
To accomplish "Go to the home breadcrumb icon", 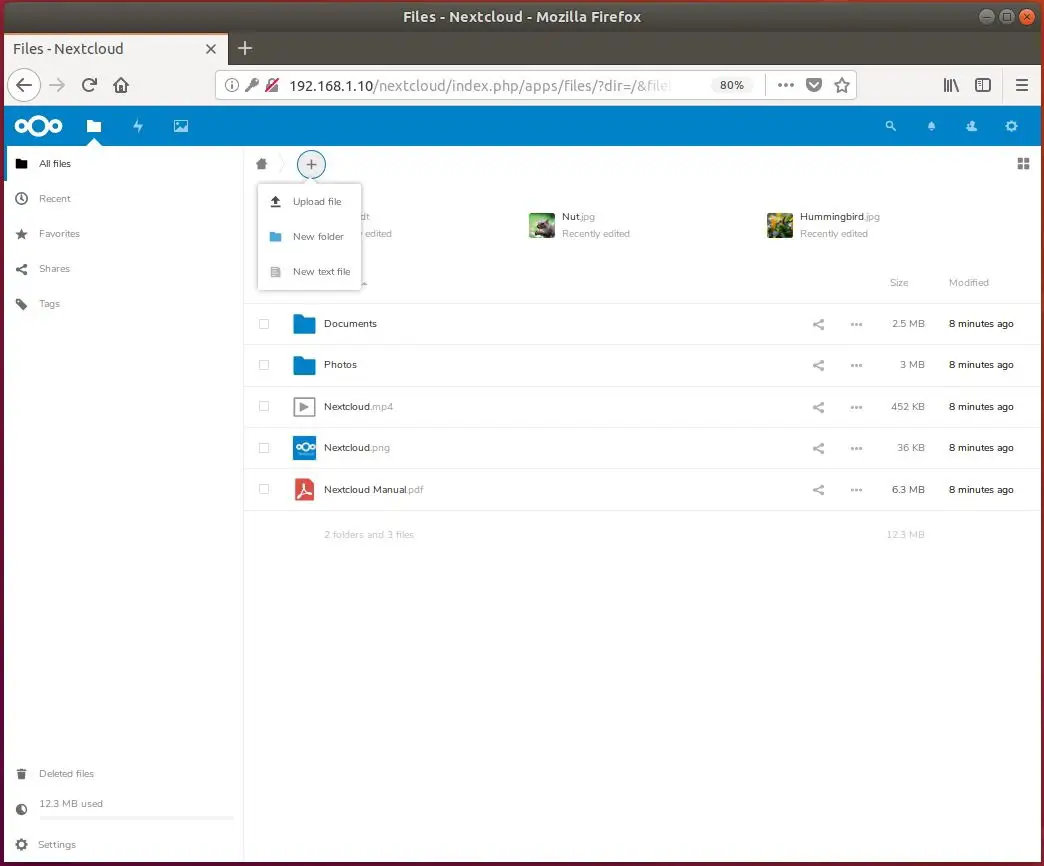I will pyautogui.click(x=262, y=164).
